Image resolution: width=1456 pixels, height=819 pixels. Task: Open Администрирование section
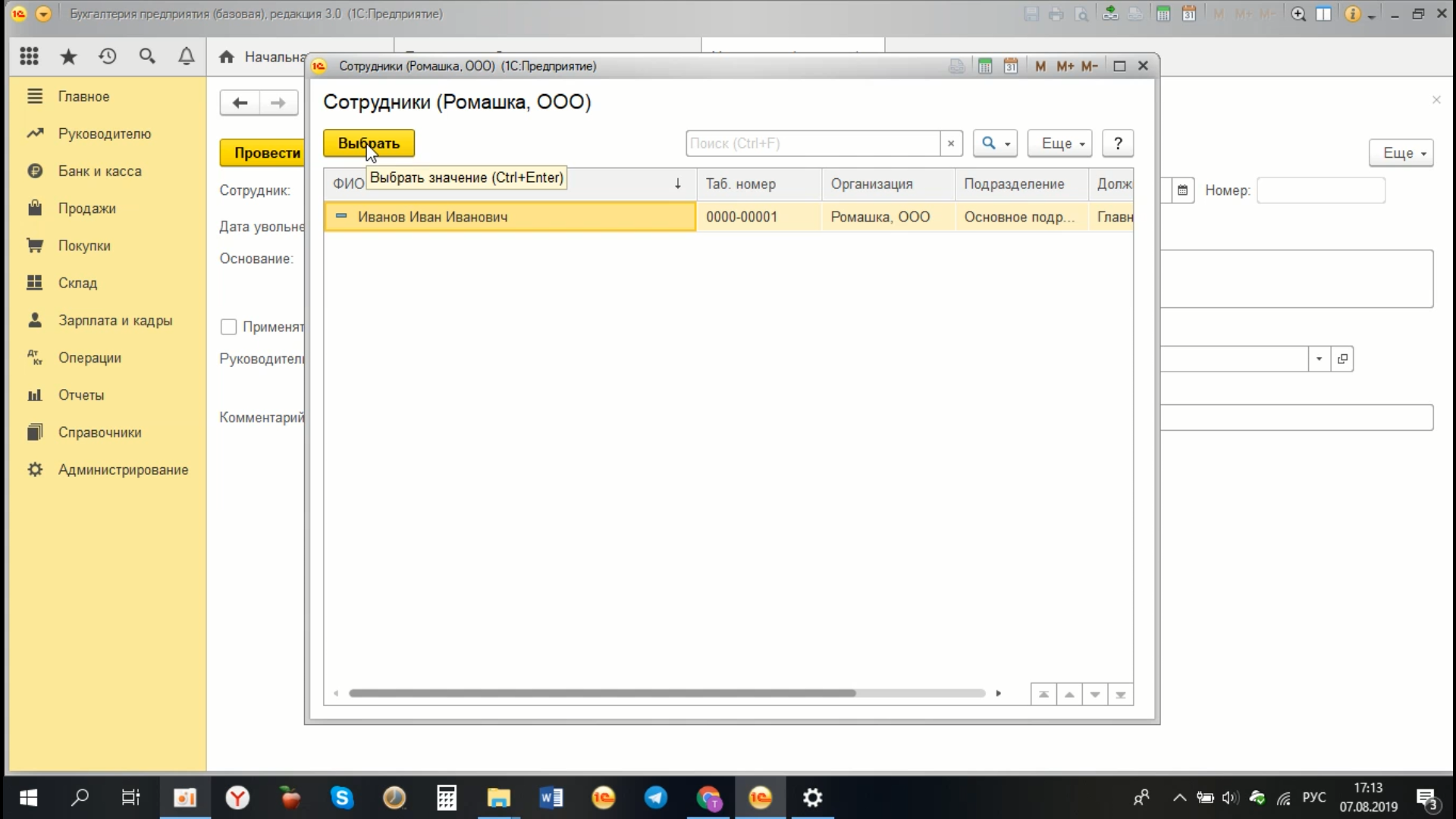pyautogui.click(x=123, y=469)
